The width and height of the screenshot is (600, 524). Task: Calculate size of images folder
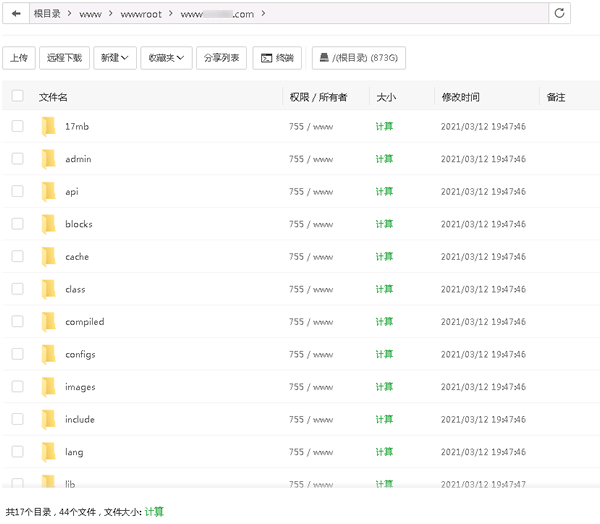[x=384, y=387]
